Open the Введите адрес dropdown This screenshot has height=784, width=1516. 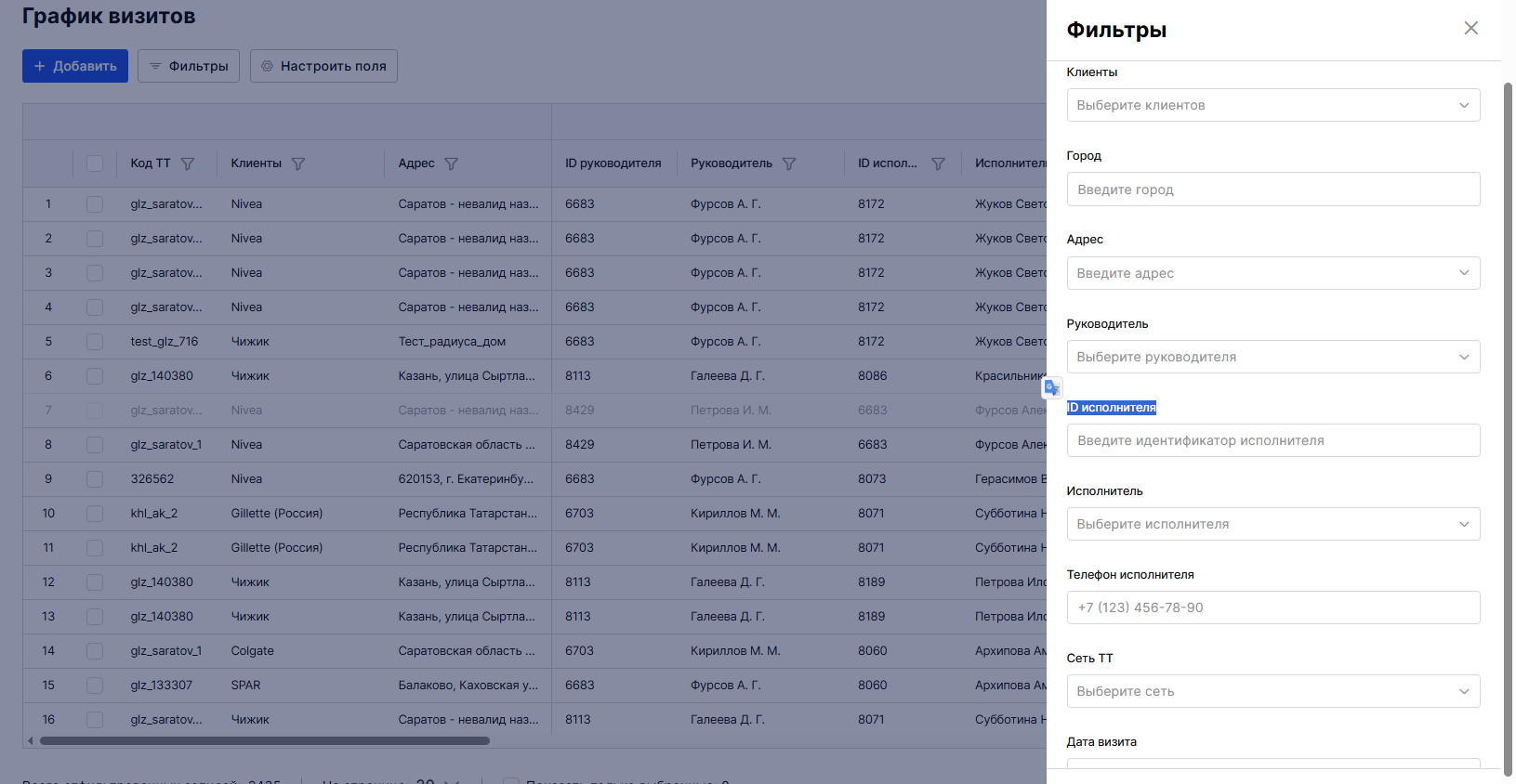pos(1273,273)
